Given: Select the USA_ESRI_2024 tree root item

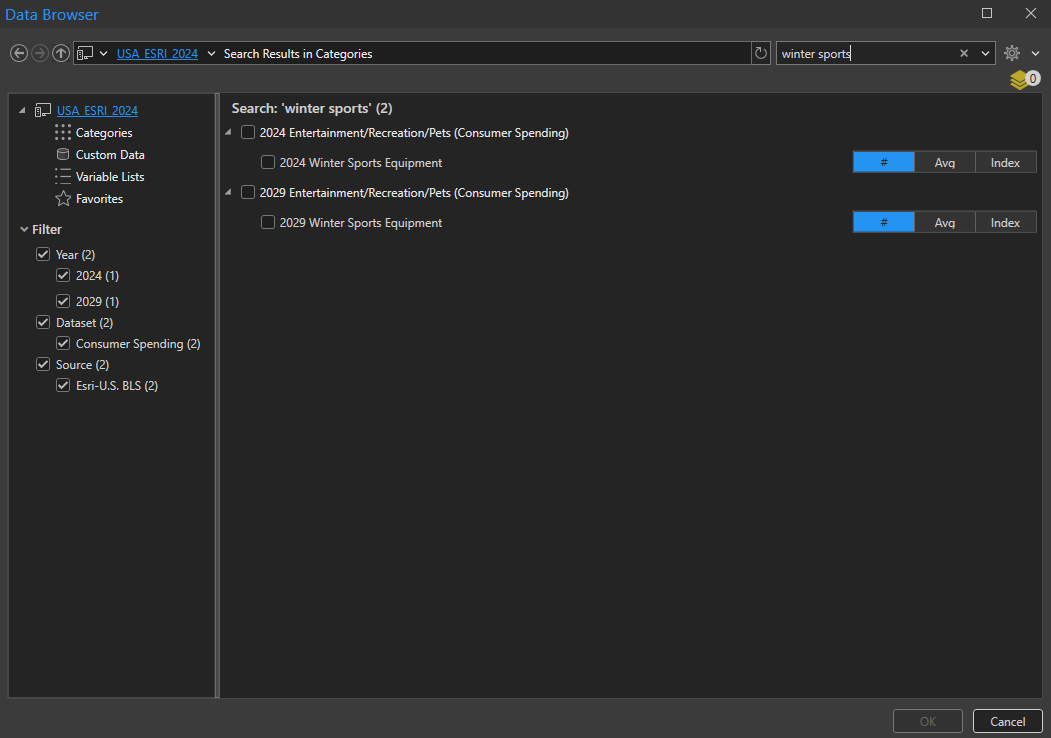Looking at the screenshot, I should coord(97,110).
